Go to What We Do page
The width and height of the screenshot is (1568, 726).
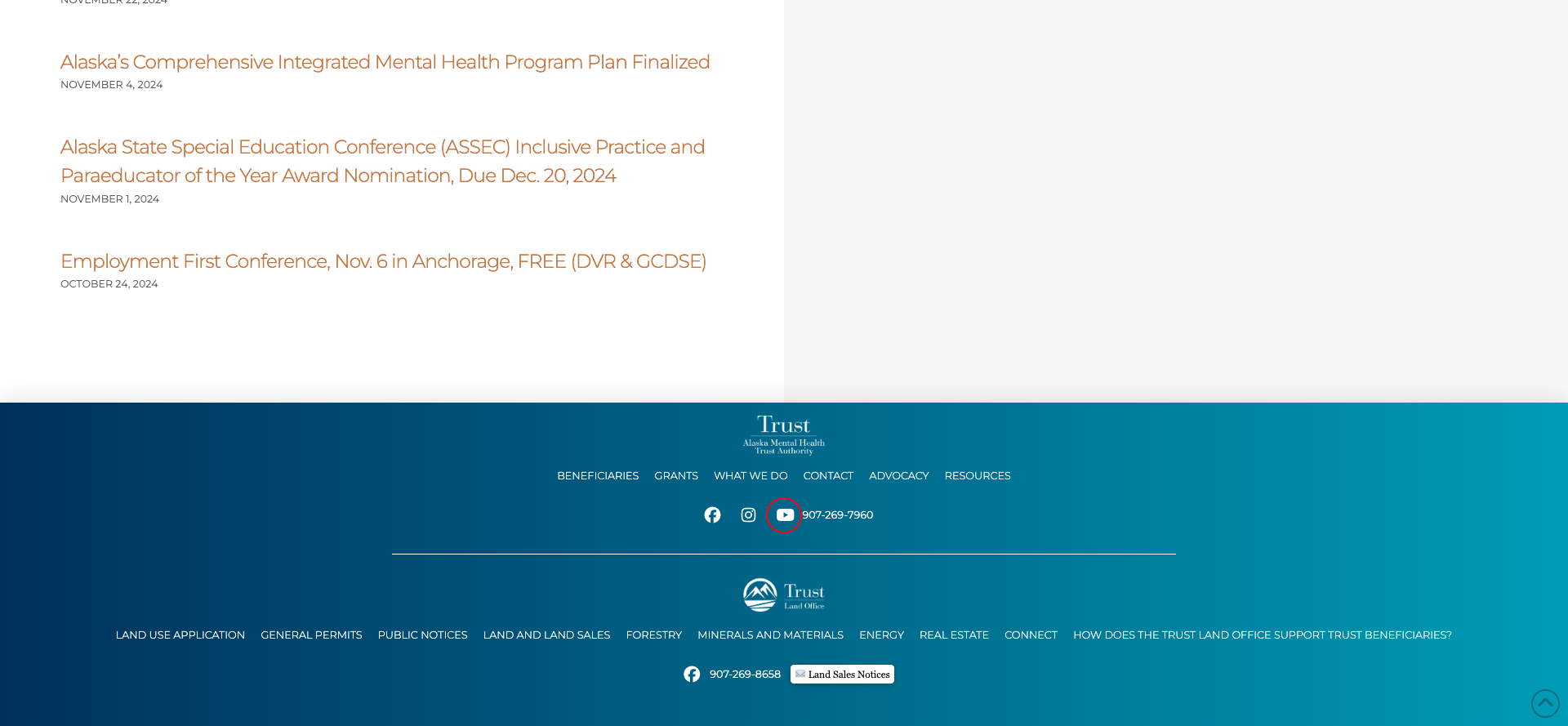(751, 476)
